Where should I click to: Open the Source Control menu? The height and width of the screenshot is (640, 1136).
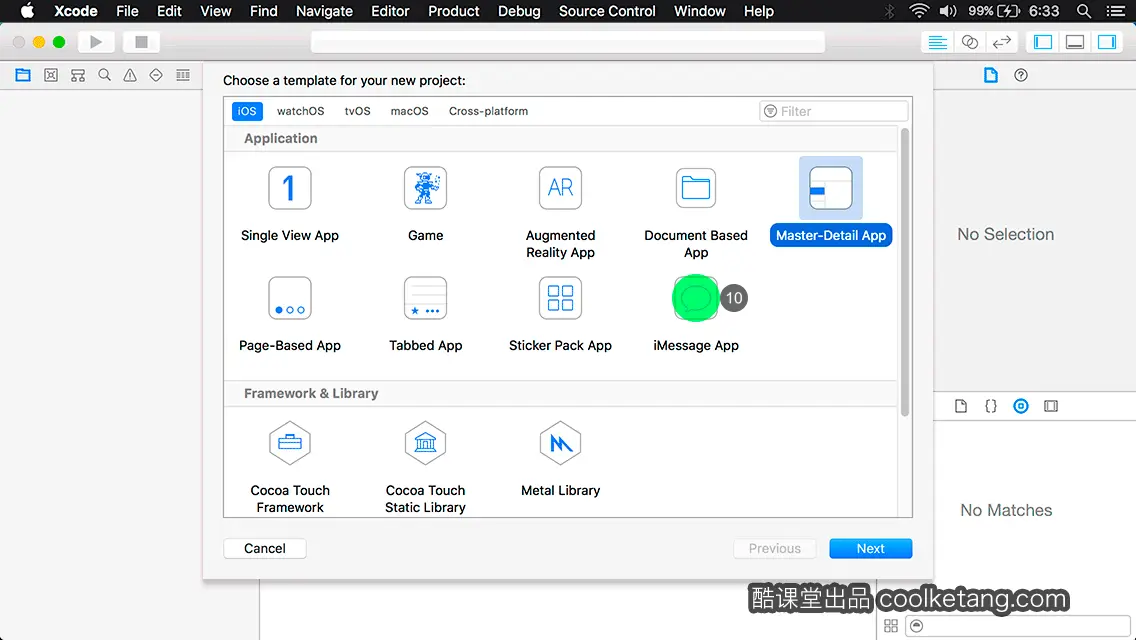tap(607, 11)
